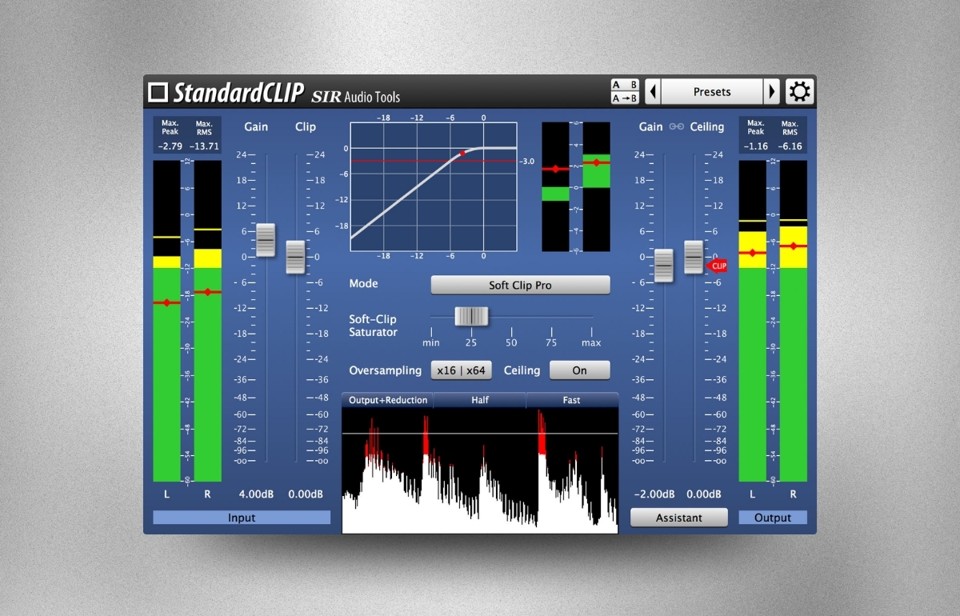
Task: Toggle the Ceiling On button
Action: [579, 370]
